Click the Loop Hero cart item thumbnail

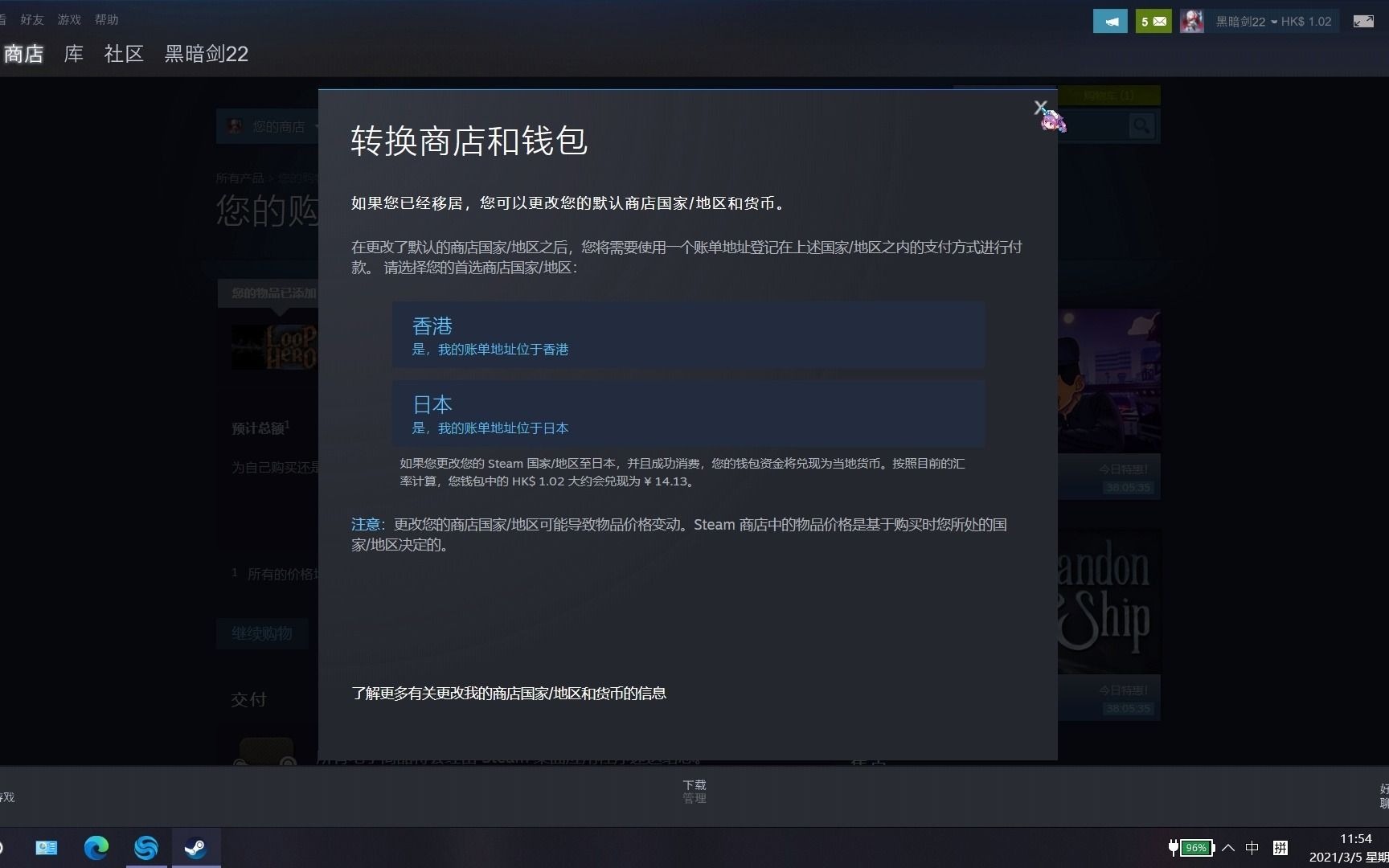pyautogui.click(x=275, y=346)
